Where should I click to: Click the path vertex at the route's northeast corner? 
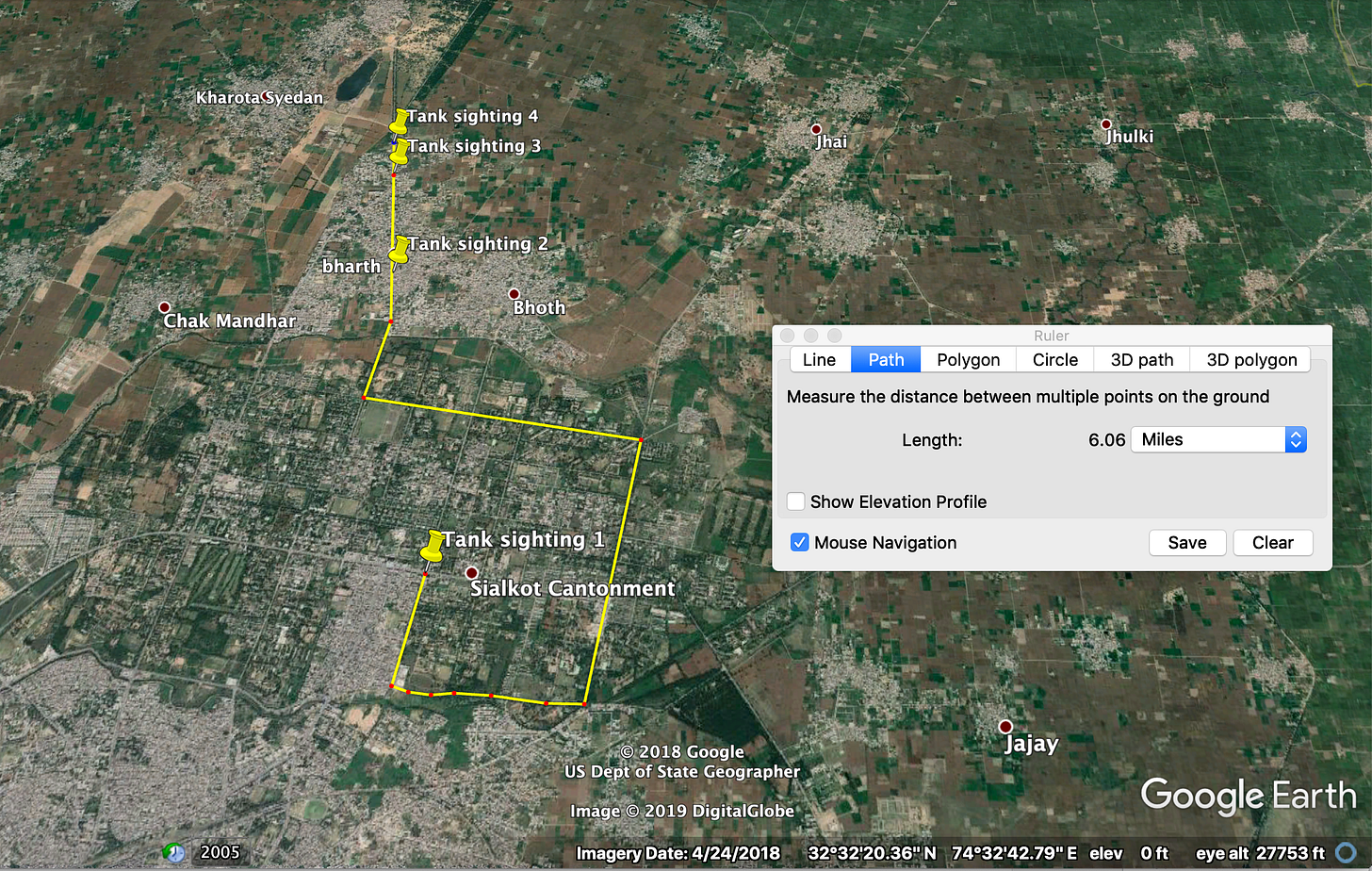(640, 440)
